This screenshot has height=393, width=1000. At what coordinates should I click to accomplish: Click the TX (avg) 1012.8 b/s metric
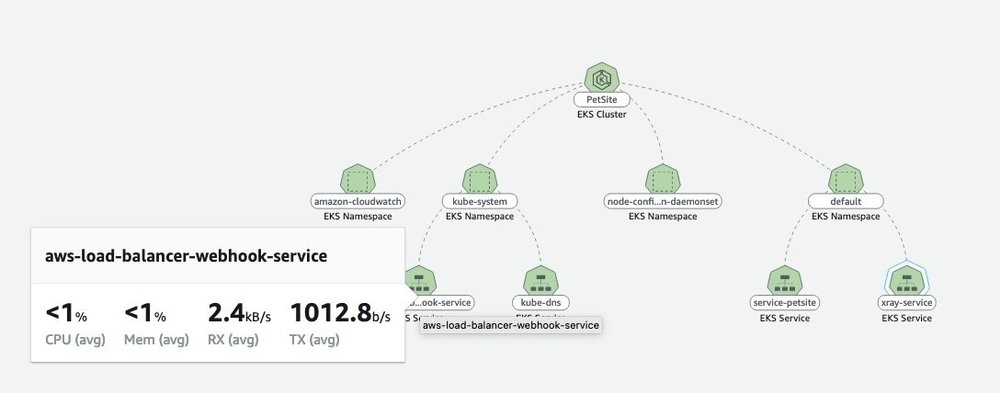tap(341, 324)
